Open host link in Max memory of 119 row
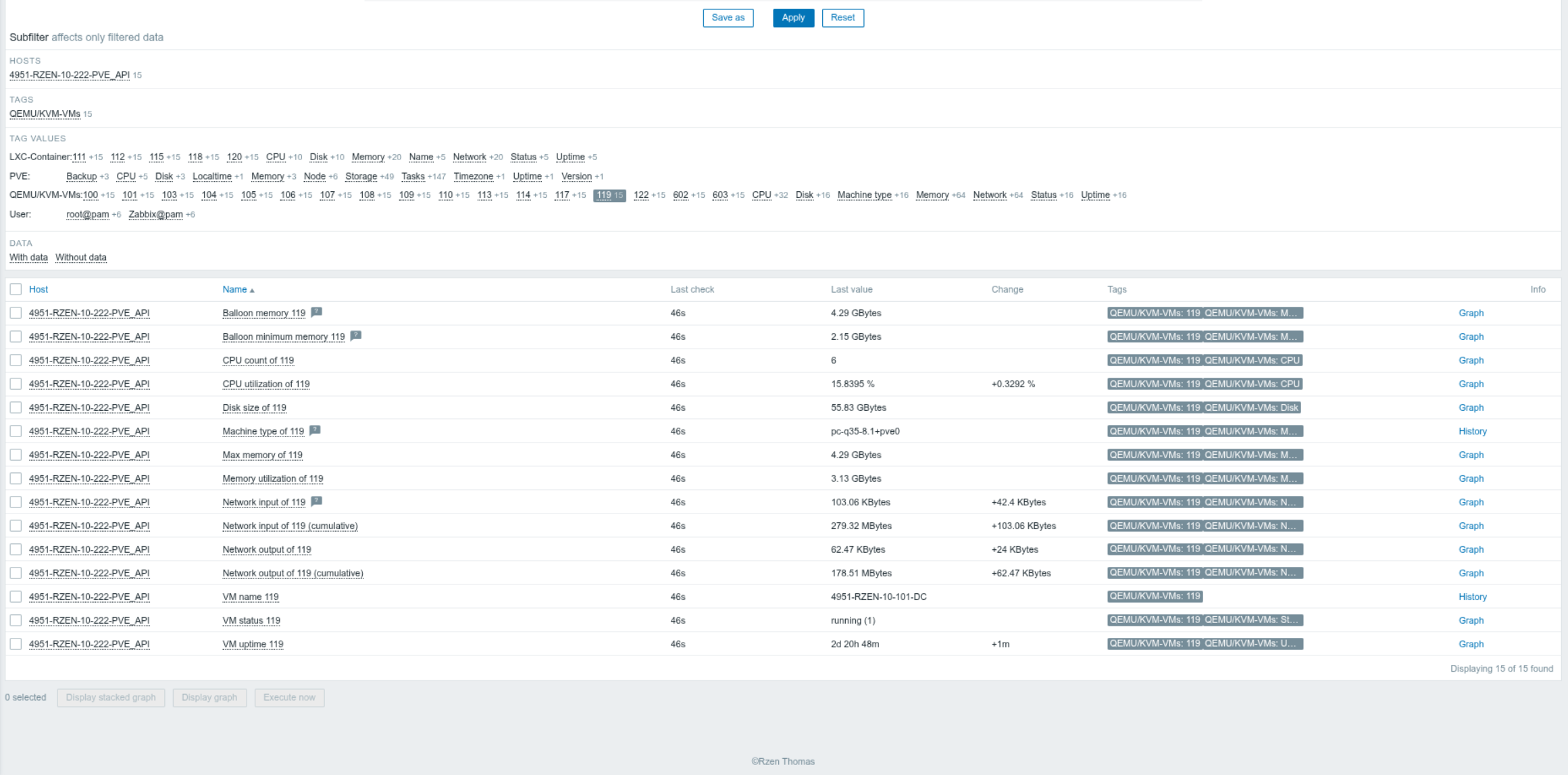Screen dimensions: 1568x775 point(89,455)
